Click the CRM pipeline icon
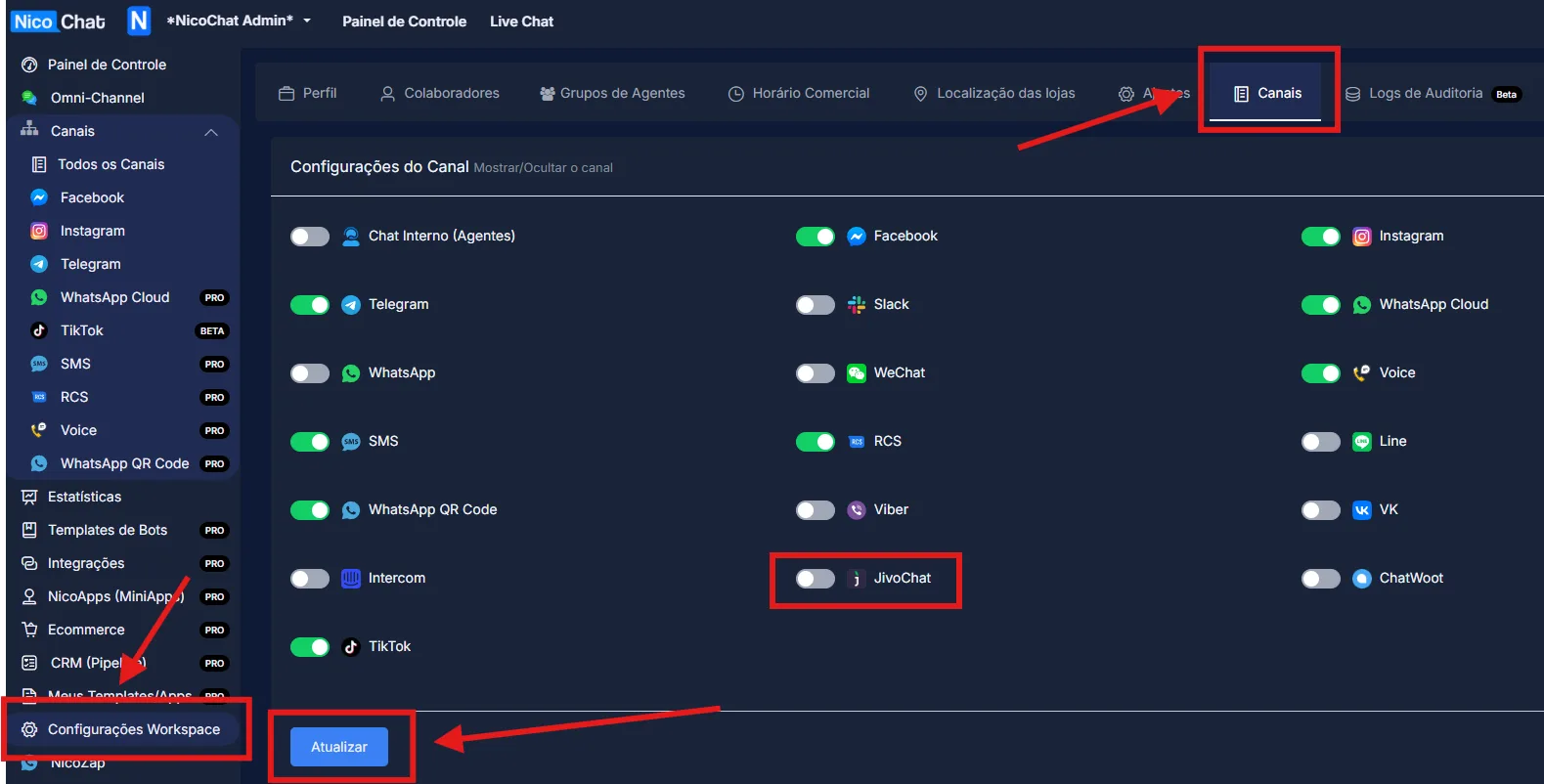 pos(29,663)
